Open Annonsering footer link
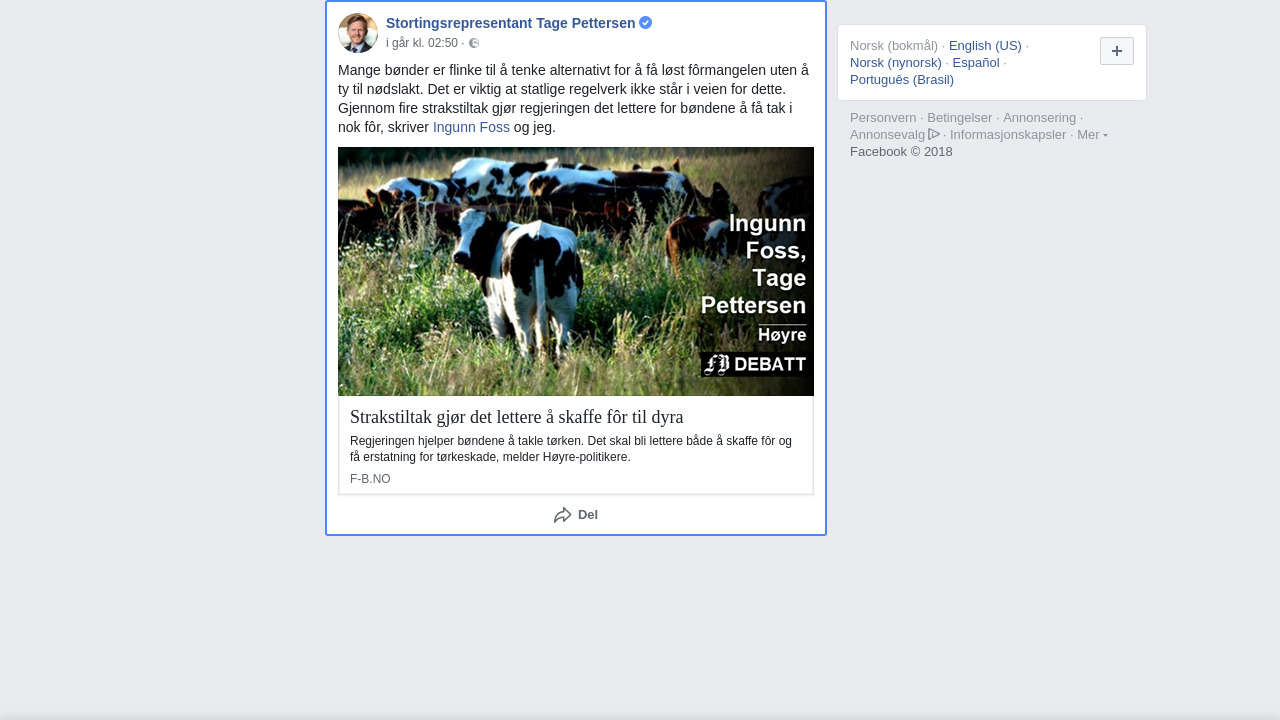This screenshot has height=720, width=1280. [x=1039, y=117]
